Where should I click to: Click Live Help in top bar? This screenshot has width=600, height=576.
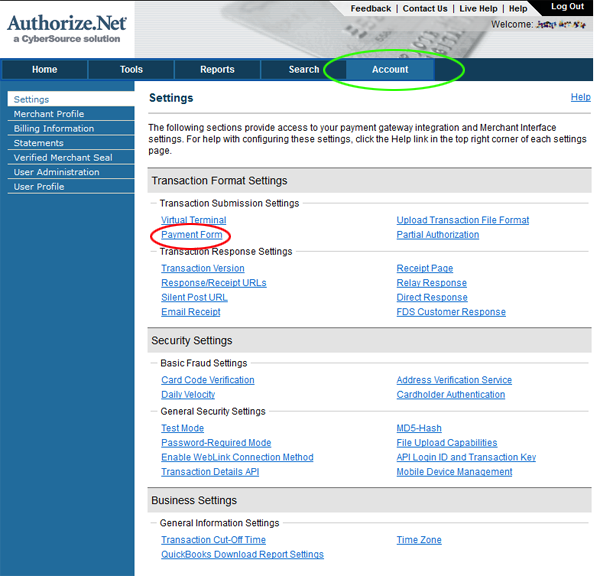click(x=478, y=8)
